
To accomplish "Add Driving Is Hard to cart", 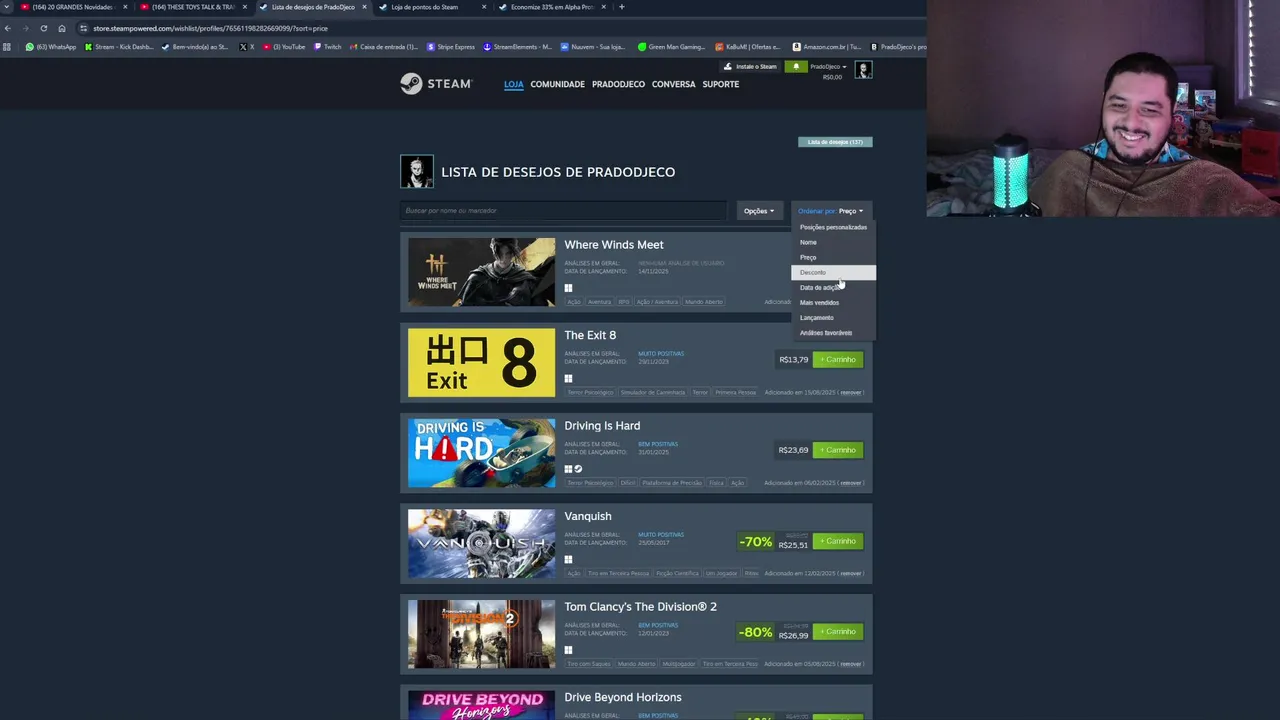I will click(x=838, y=450).
